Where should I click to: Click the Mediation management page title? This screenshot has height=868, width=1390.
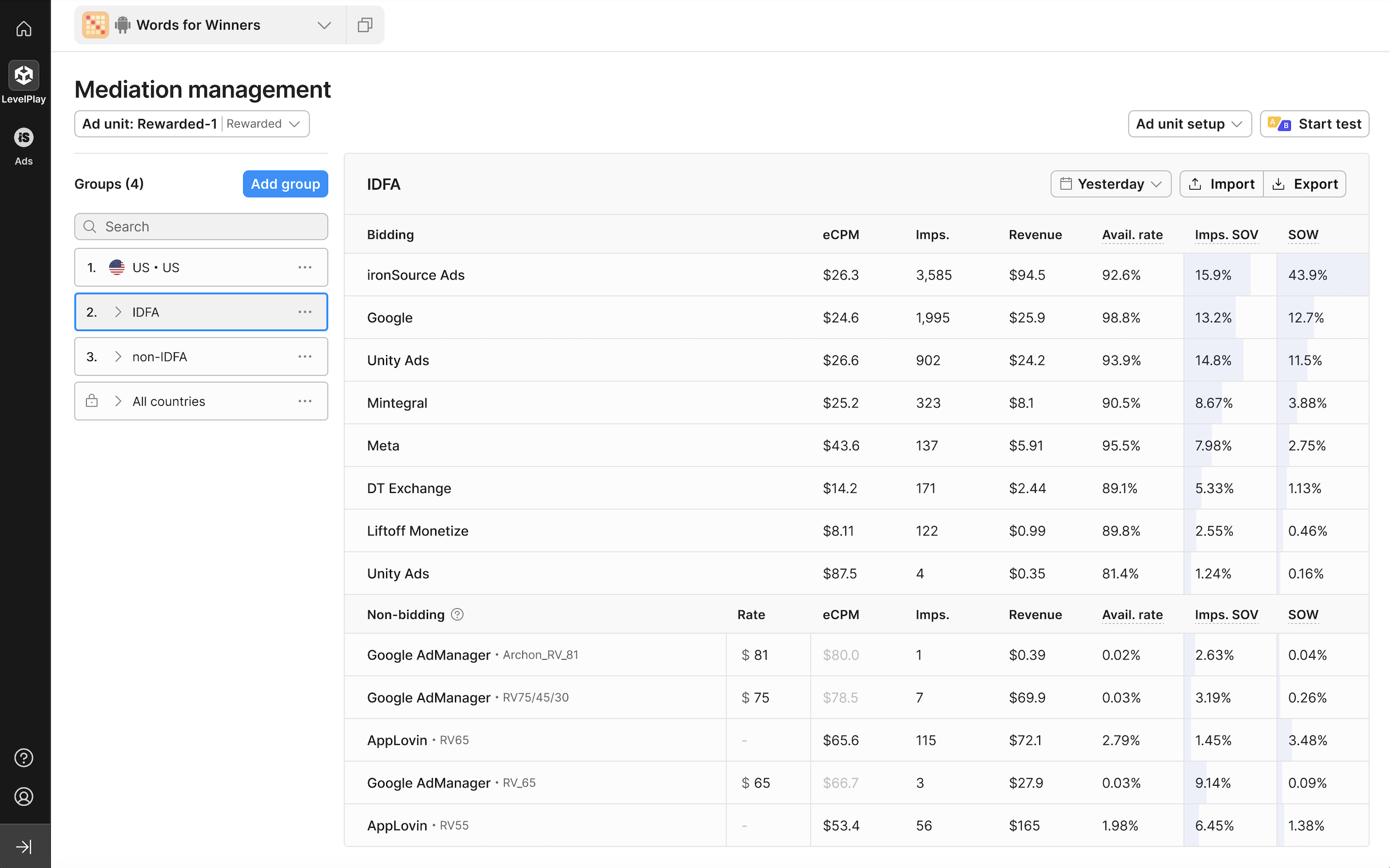(202, 89)
